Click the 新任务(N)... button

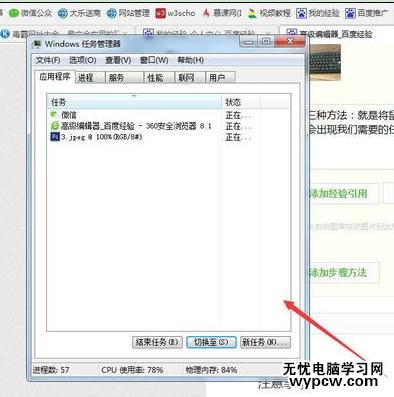[265, 342]
